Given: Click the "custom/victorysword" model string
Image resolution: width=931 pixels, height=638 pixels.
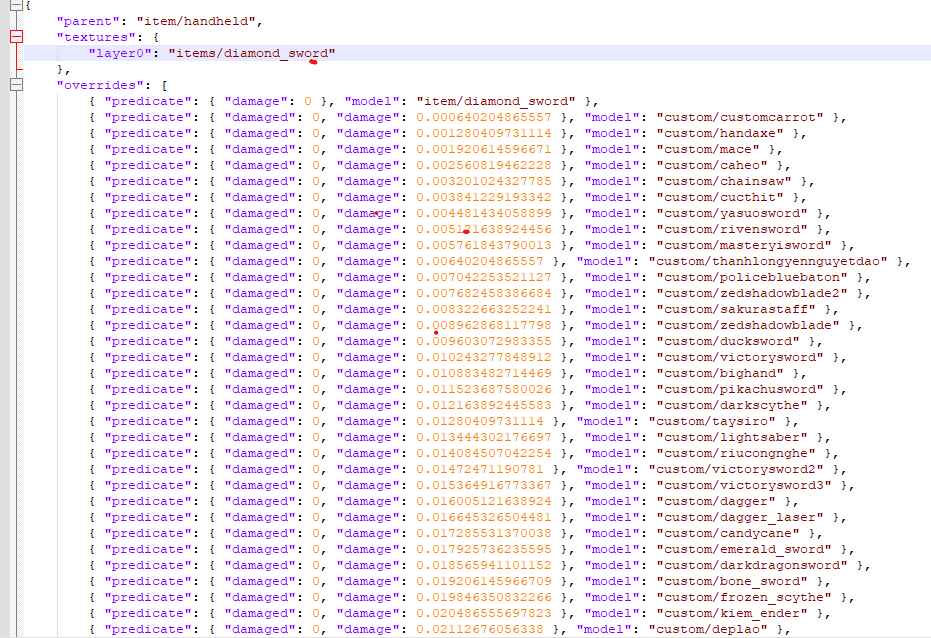Looking at the screenshot, I should pos(740,358).
